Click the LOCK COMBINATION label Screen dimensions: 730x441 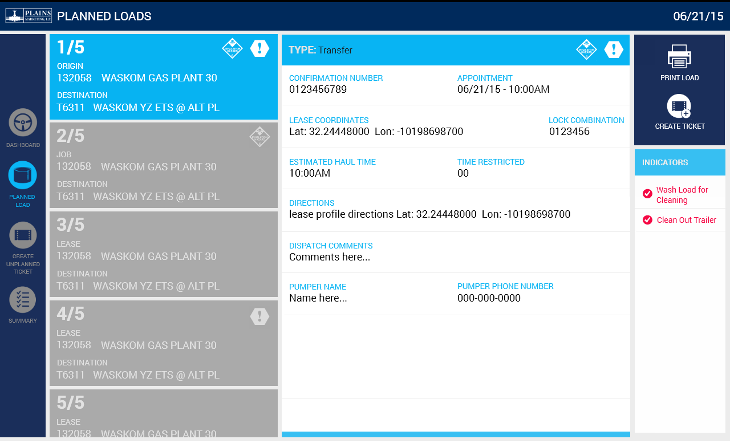click(x=586, y=120)
